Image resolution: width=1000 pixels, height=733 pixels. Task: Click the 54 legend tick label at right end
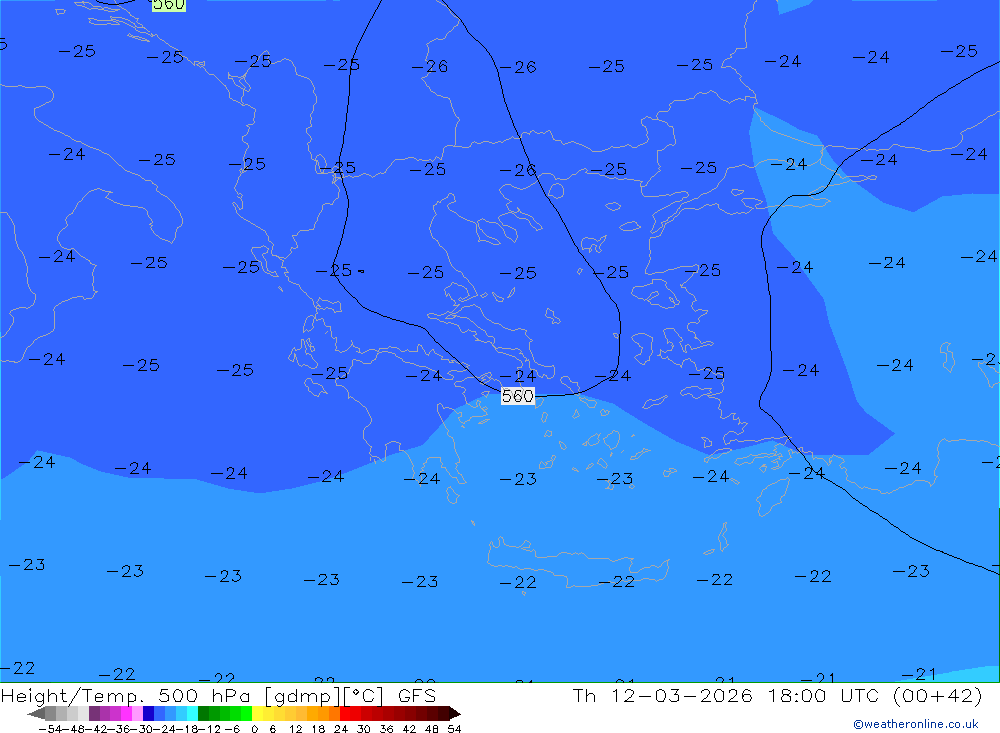[x=455, y=729]
